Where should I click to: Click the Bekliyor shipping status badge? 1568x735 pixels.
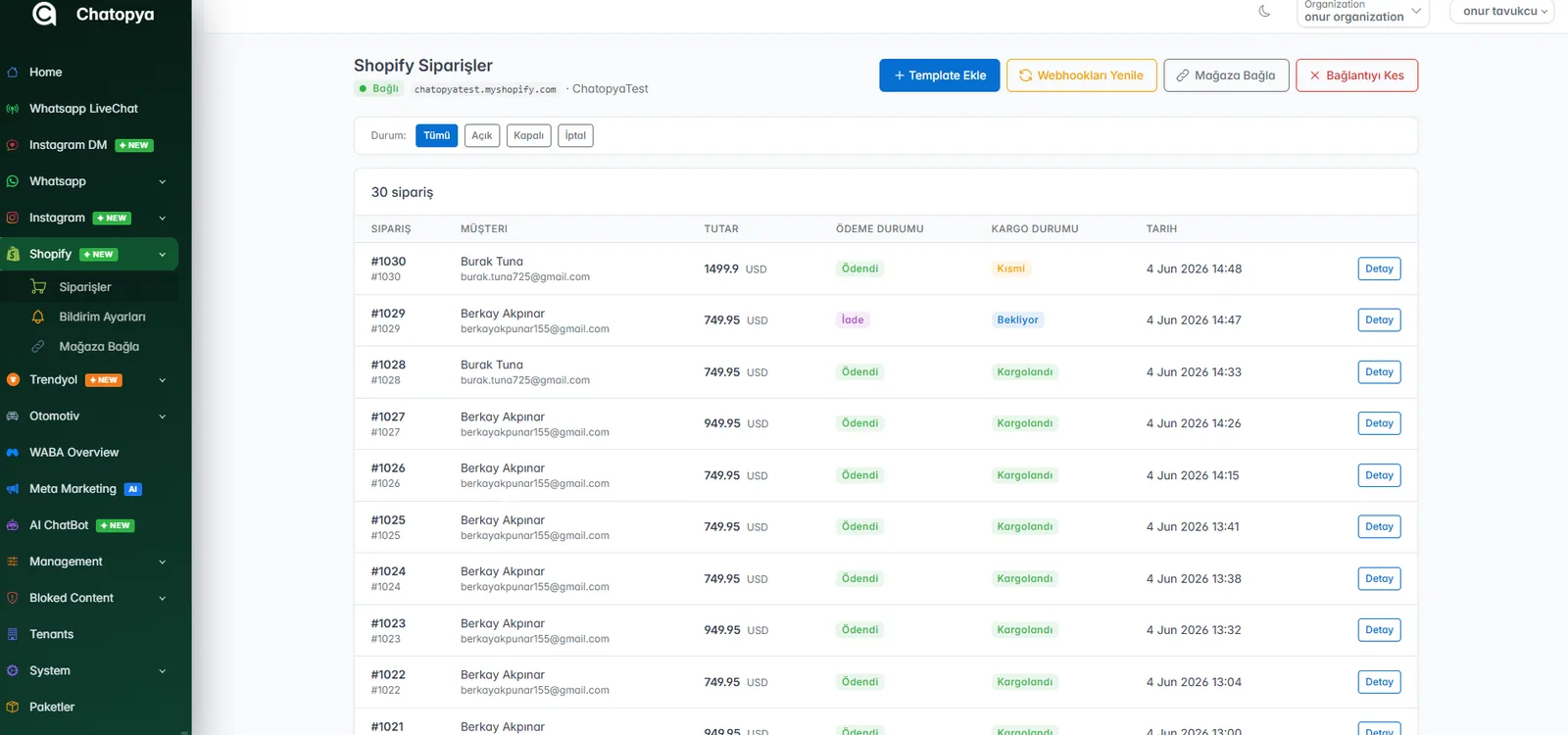click(x=1017, y=320)
